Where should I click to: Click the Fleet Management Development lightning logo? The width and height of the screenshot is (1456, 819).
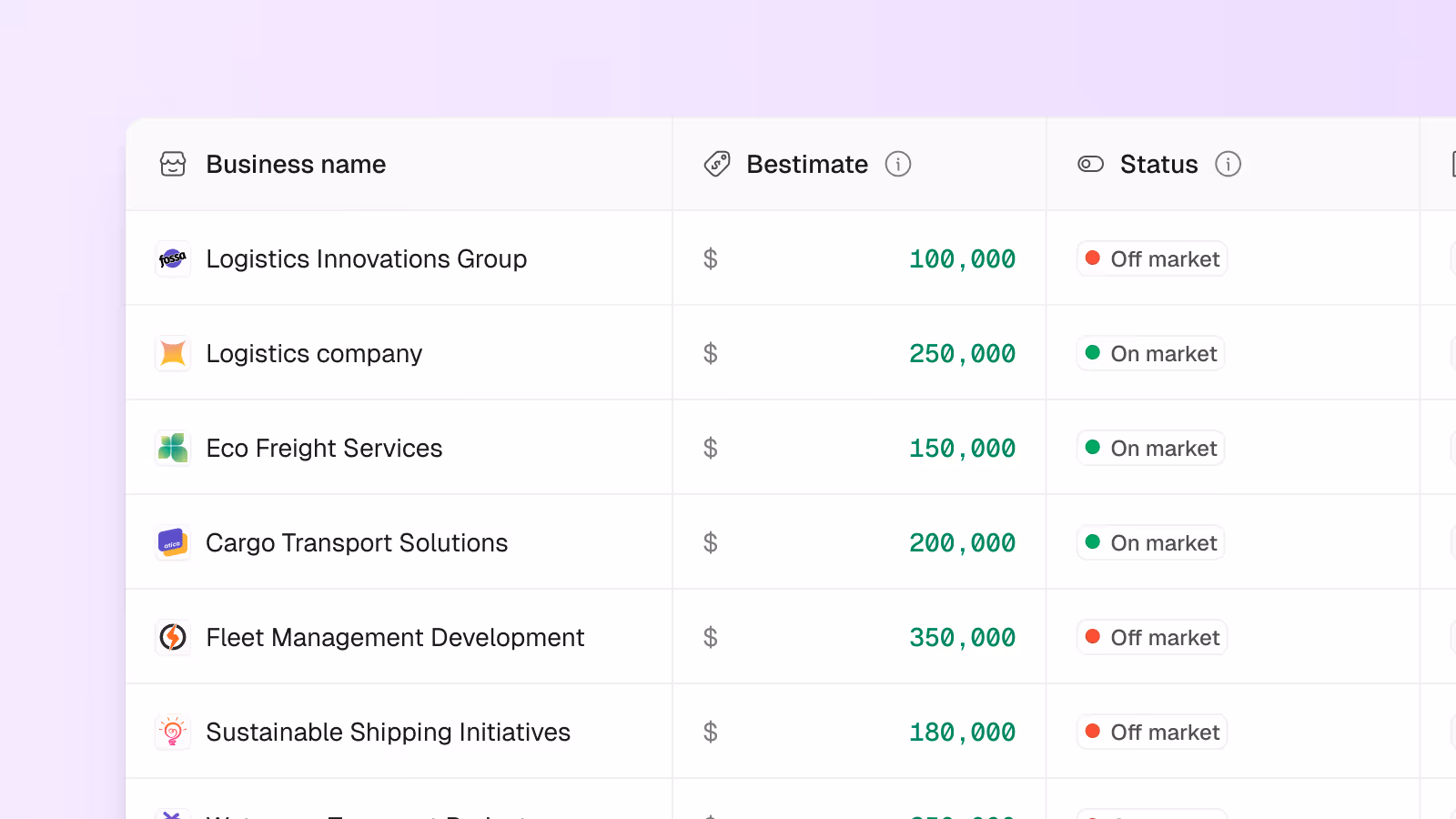(x=173, y=637)
